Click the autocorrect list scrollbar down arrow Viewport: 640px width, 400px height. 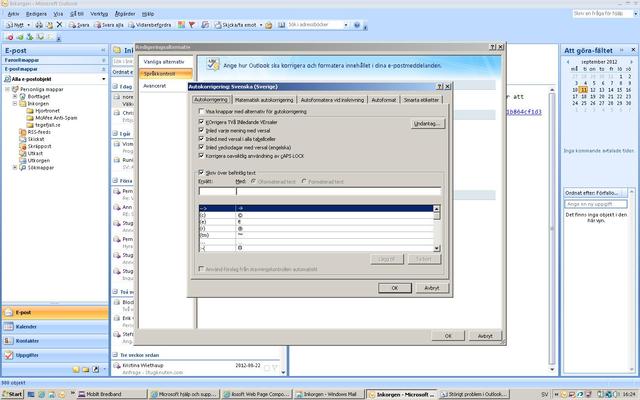[x=437, y=248]
